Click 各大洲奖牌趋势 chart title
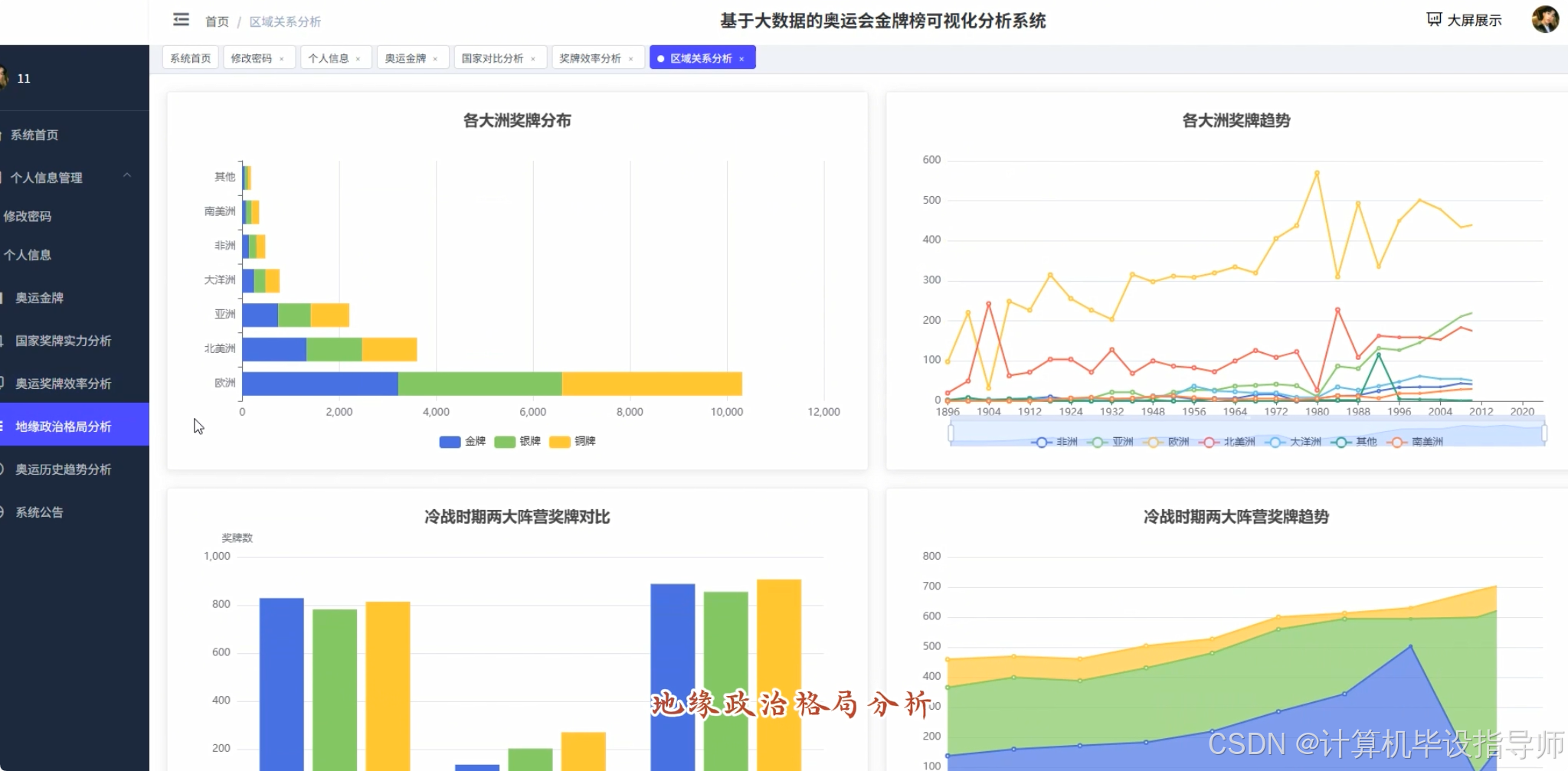The height and width of the screenshot is (771, 1568). [x=1236, y=120]
